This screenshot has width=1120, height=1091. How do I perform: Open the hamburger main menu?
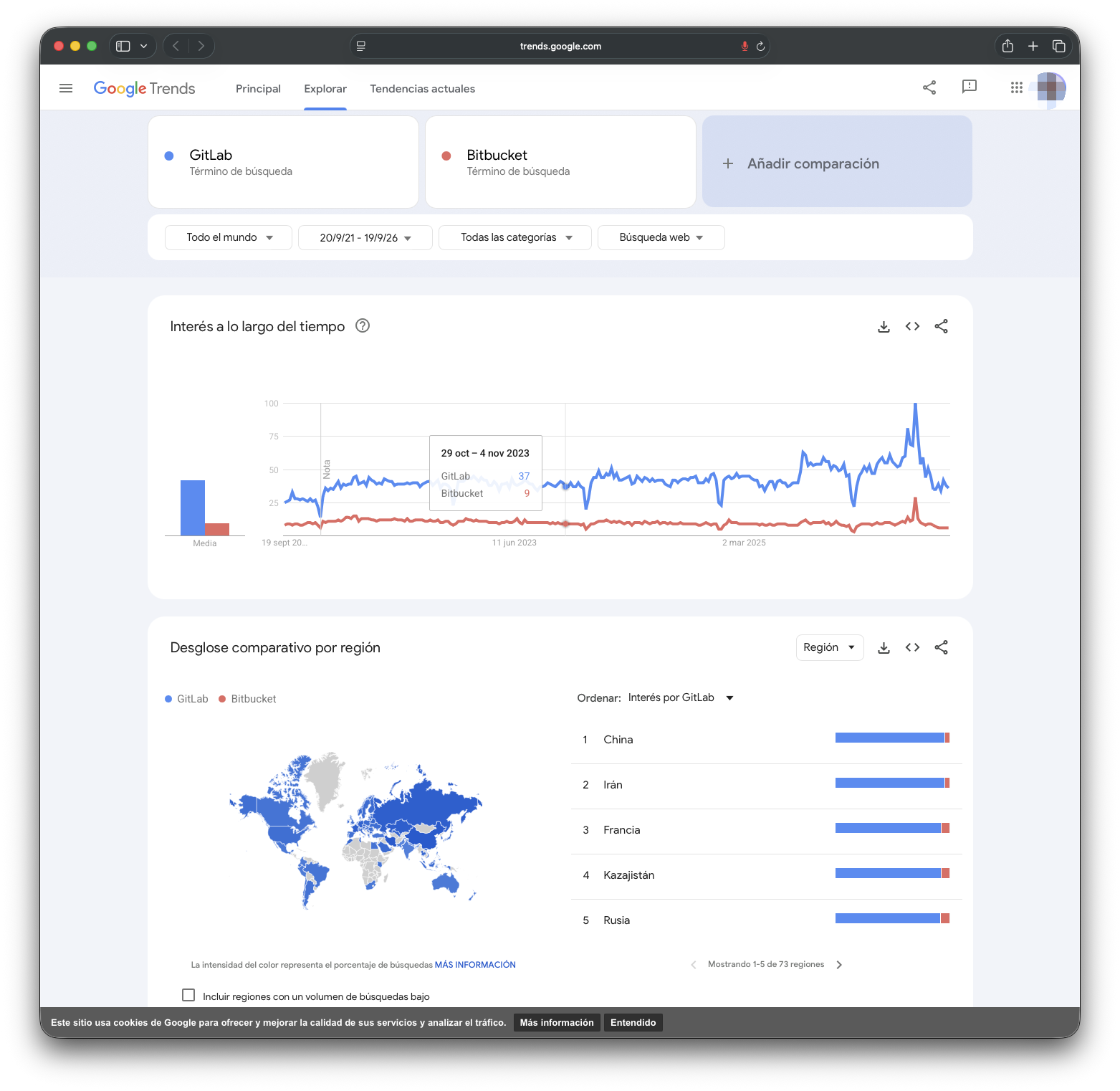click(x=66, y=88)
